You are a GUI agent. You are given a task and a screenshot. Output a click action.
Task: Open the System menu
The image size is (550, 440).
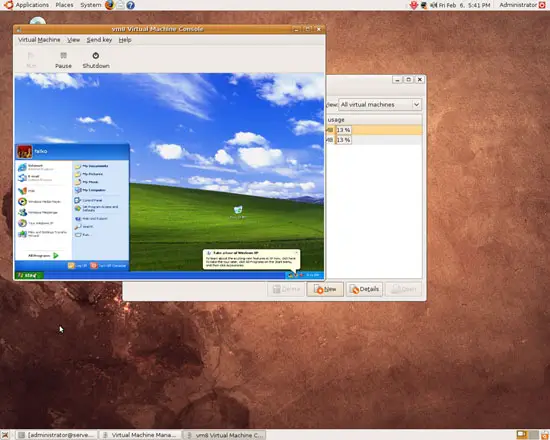click(x=90, y=5)
